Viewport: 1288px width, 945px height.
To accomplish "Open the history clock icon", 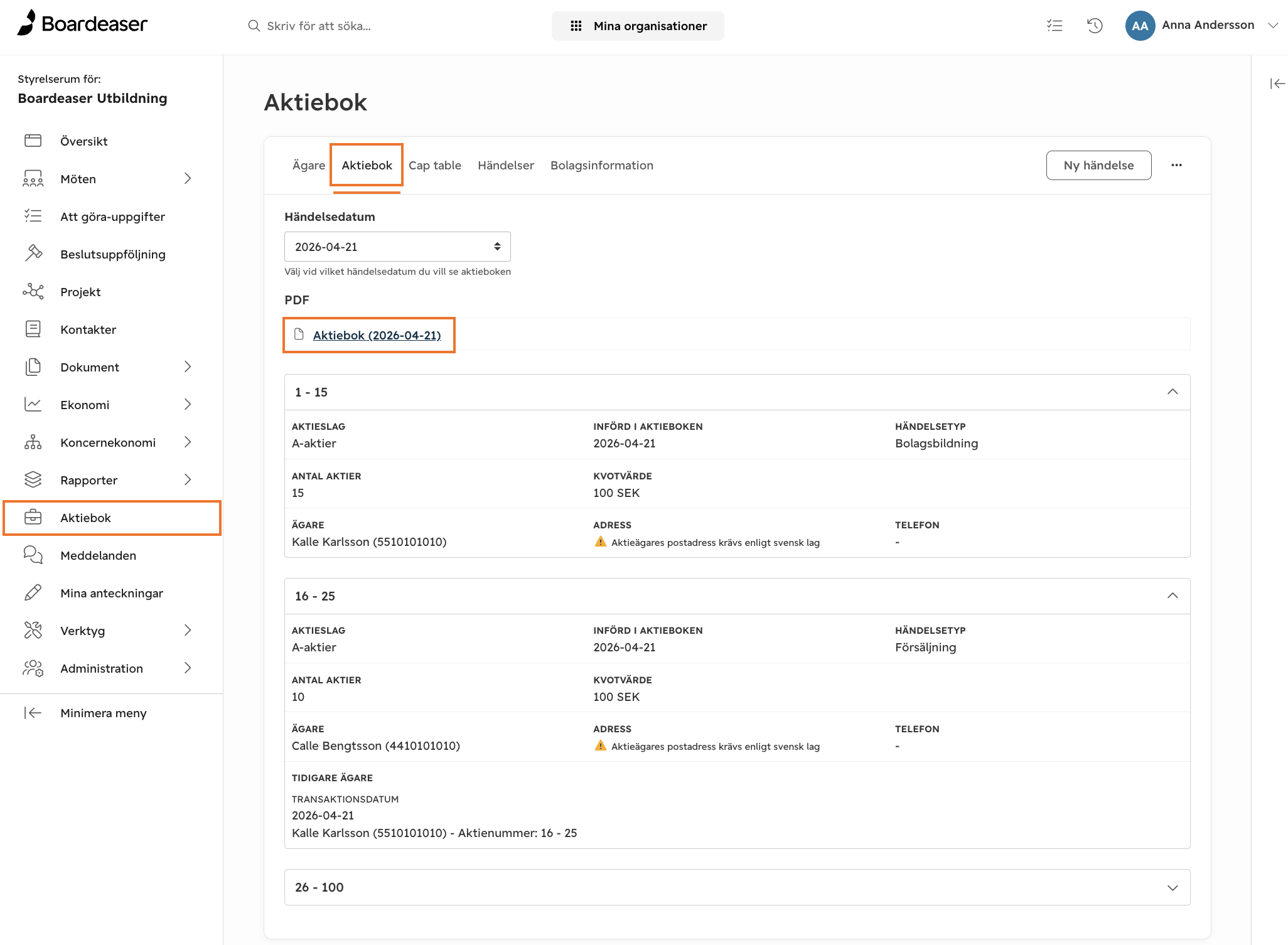I will coord(1095,26).
